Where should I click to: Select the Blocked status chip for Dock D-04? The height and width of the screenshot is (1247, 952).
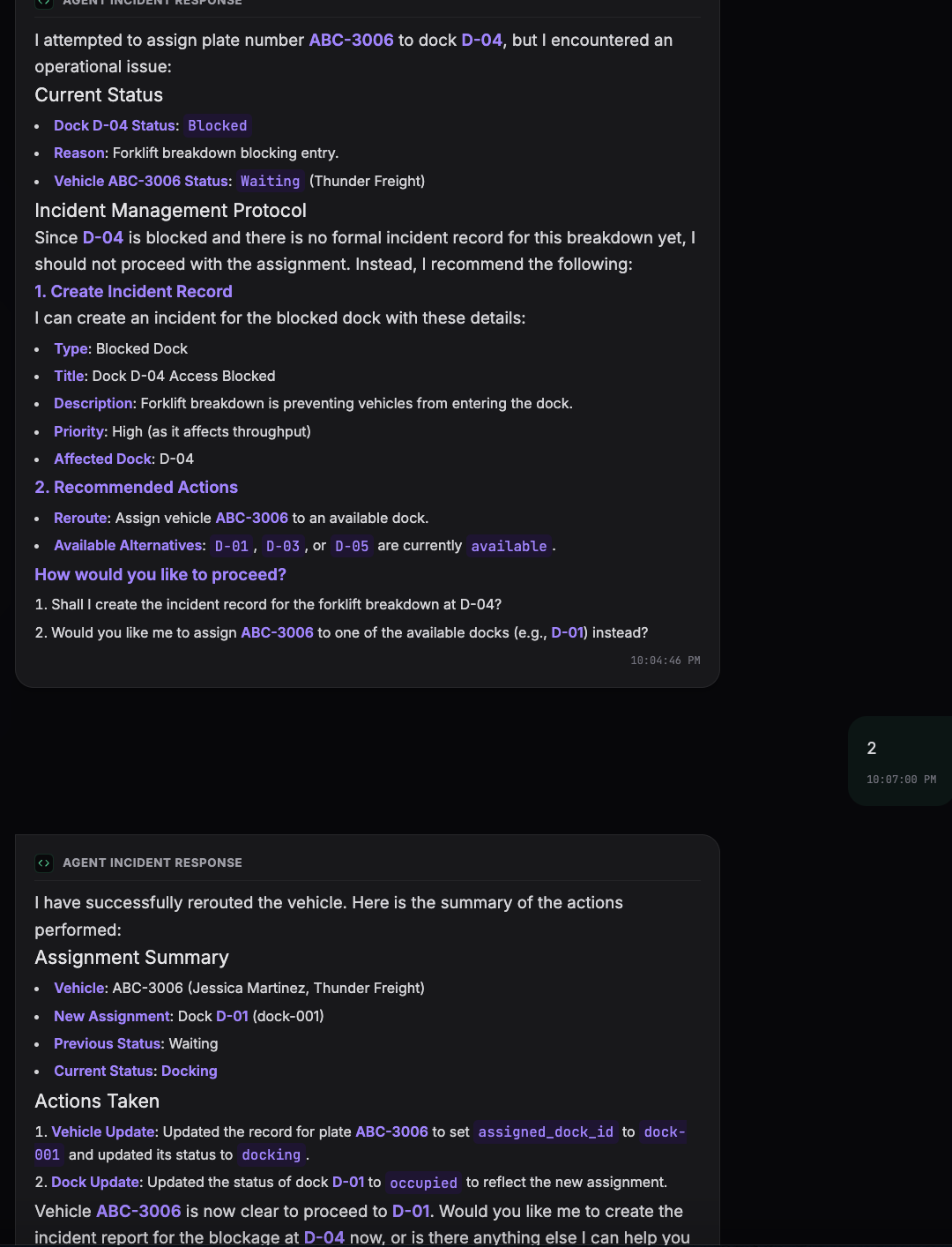coord(217,125)
